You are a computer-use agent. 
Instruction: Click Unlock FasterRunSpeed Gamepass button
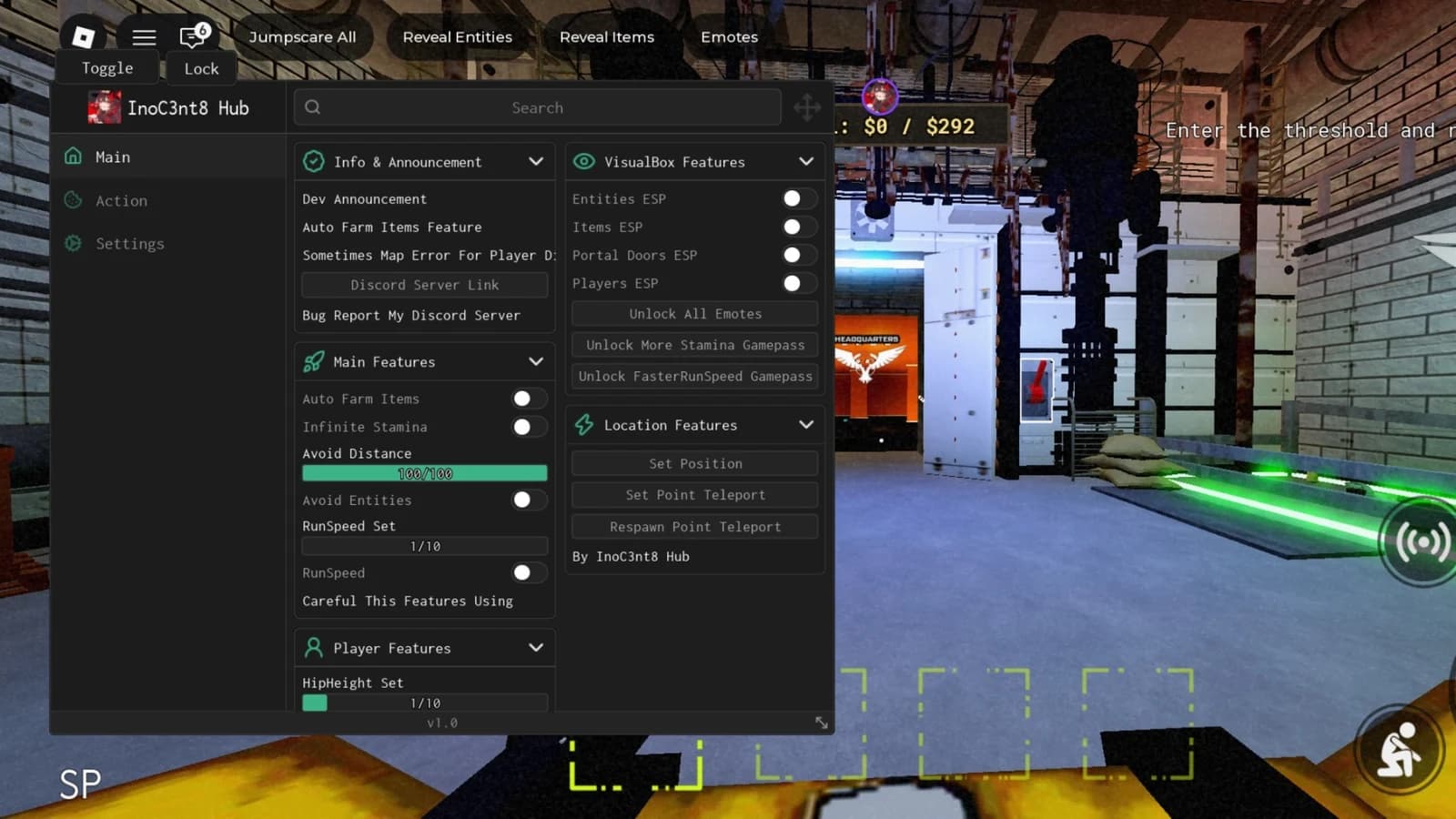pos(695,376)
